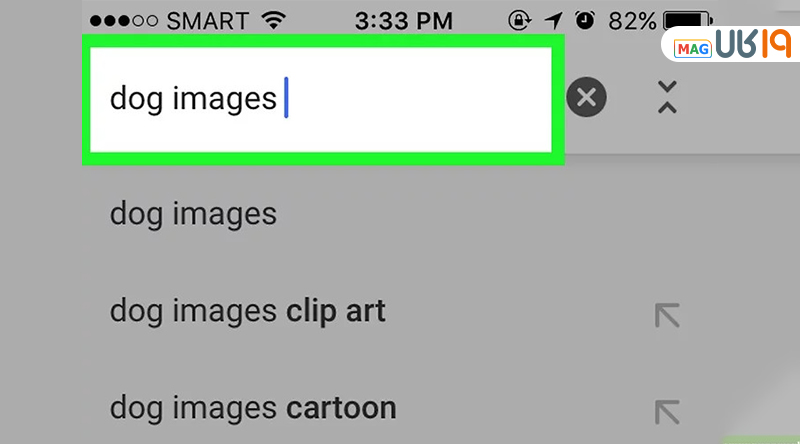Pick the 'dog images cartoon' suggestion

[x=252, y=408]
